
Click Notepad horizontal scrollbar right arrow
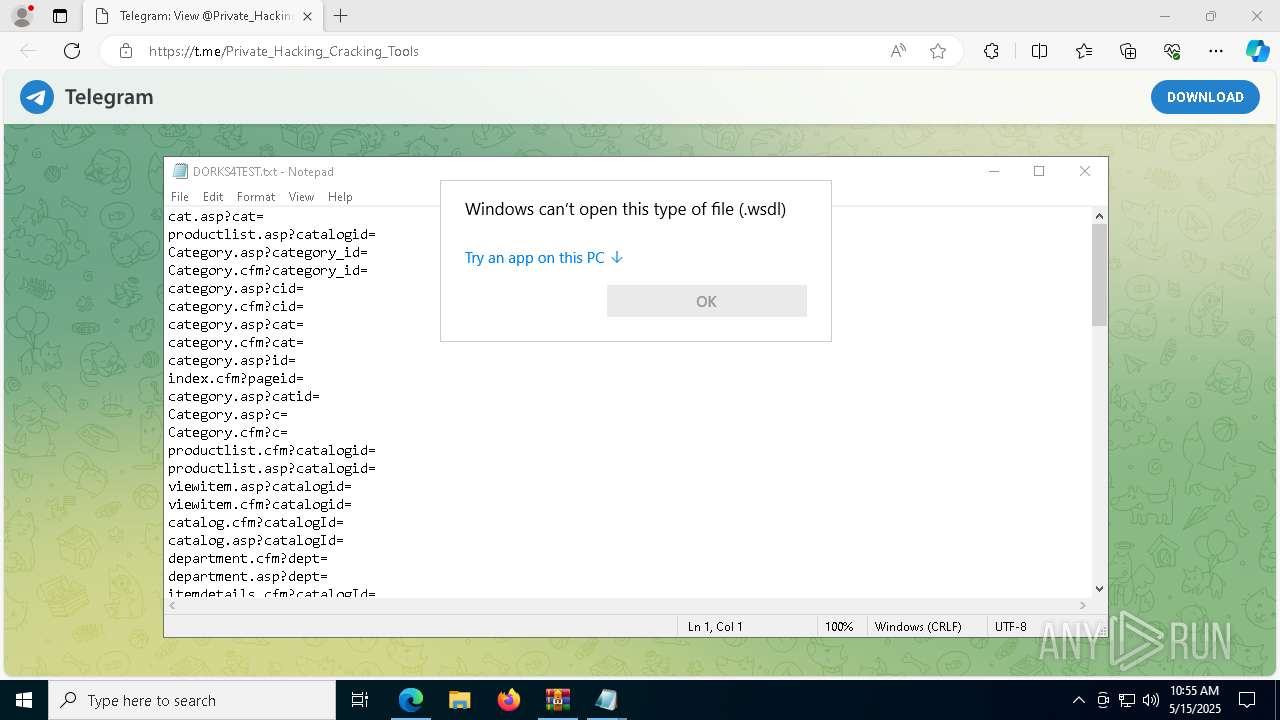[x=1082, y=605]
